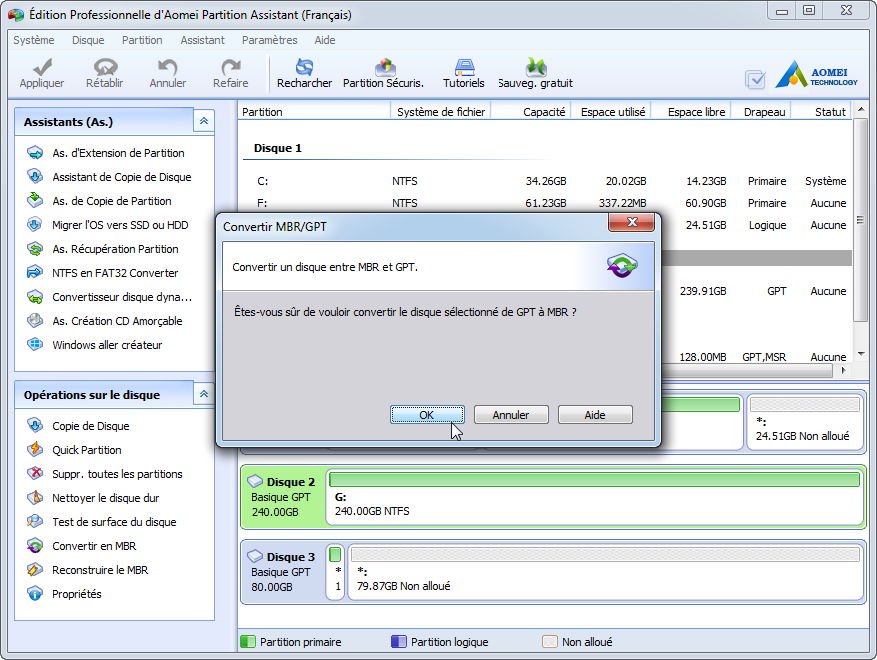Image resolution: width=877 pixels, height=660 pixels.
Task: Click the Sauveg. gratuit toolbar icon
Action: (535, 68)
